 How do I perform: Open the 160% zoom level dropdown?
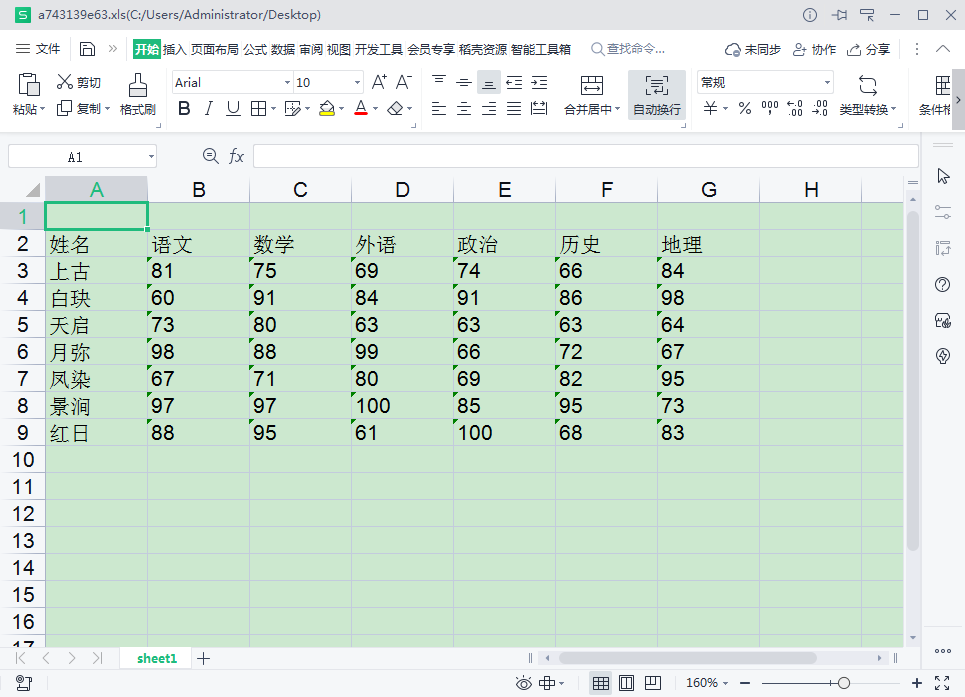tap(726, 683)
